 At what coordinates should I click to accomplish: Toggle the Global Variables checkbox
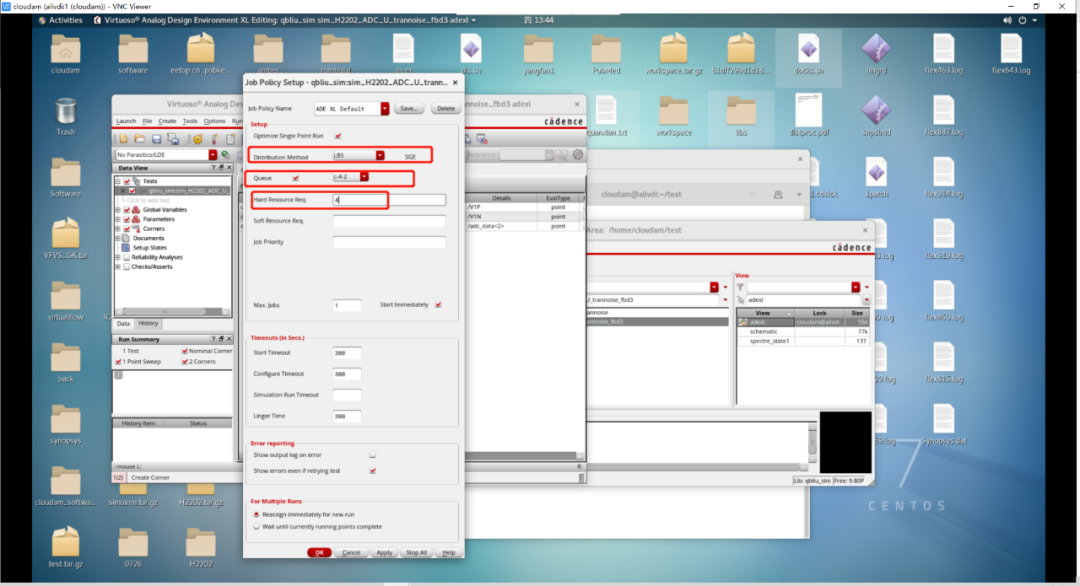[127, 209]
